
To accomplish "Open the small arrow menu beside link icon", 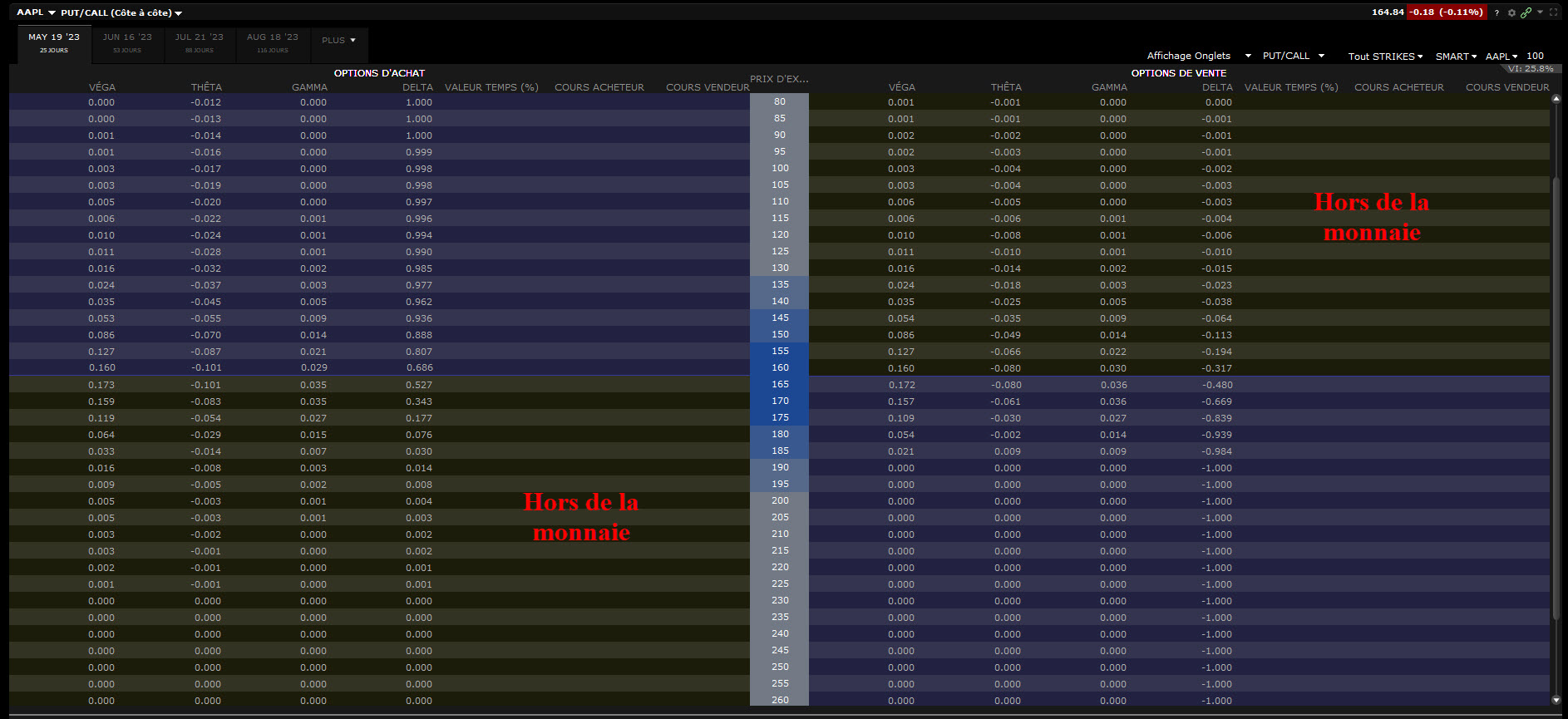I will [x=1540, y=12].
